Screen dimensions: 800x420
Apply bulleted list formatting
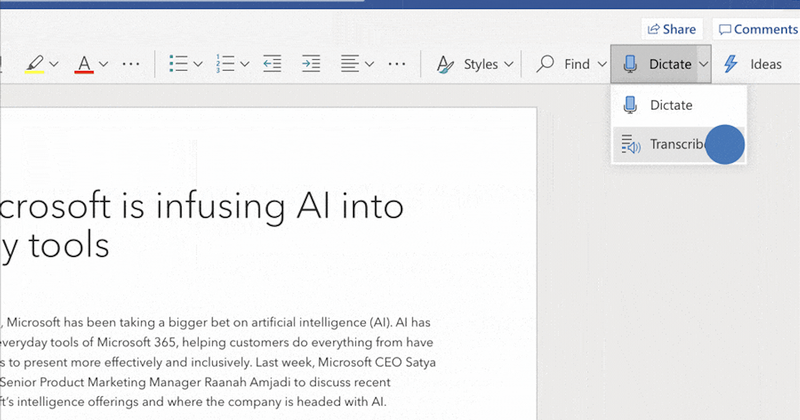(x=179, y=64)
